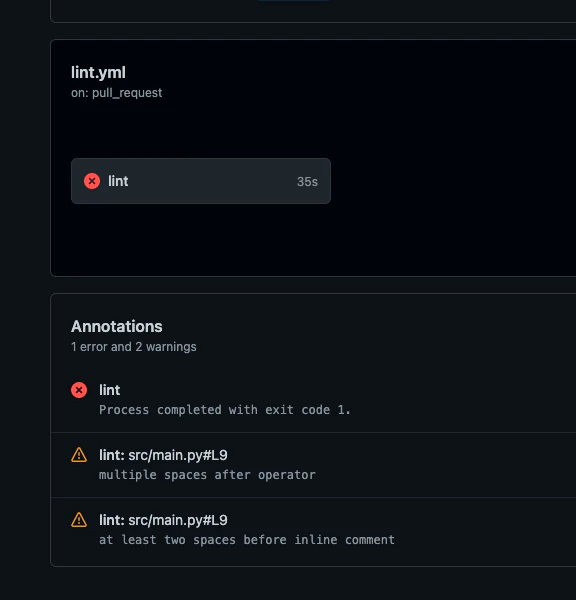Image resolution: width=576 pixels, height=600 pixels.
Task: Open the failed lint job card
Action: [201, 181]
